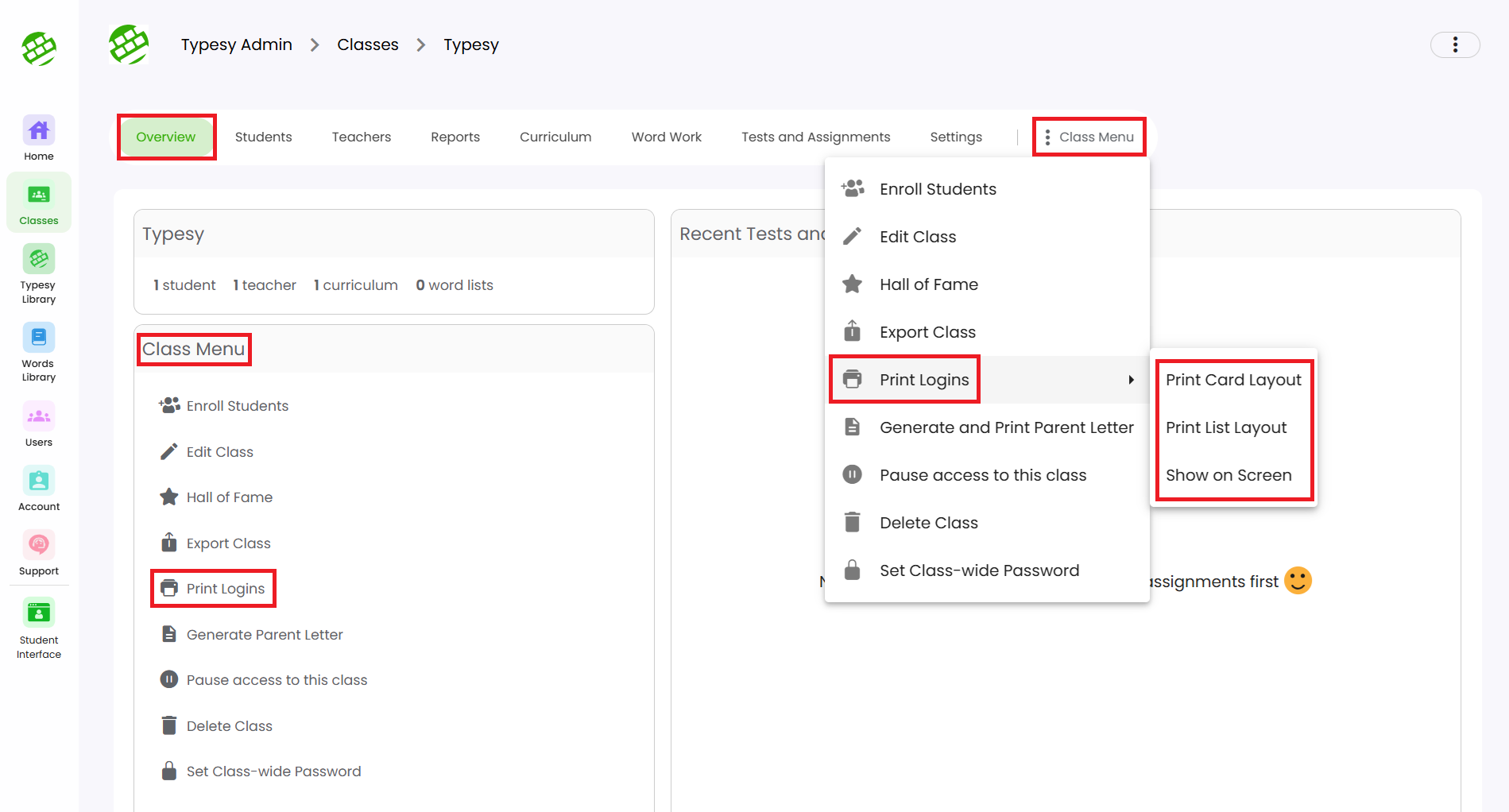Go to the Users sidebar icon
The width and height of the screenshot is (1509, 812).
pyautogui.click(x=38, y=424)
